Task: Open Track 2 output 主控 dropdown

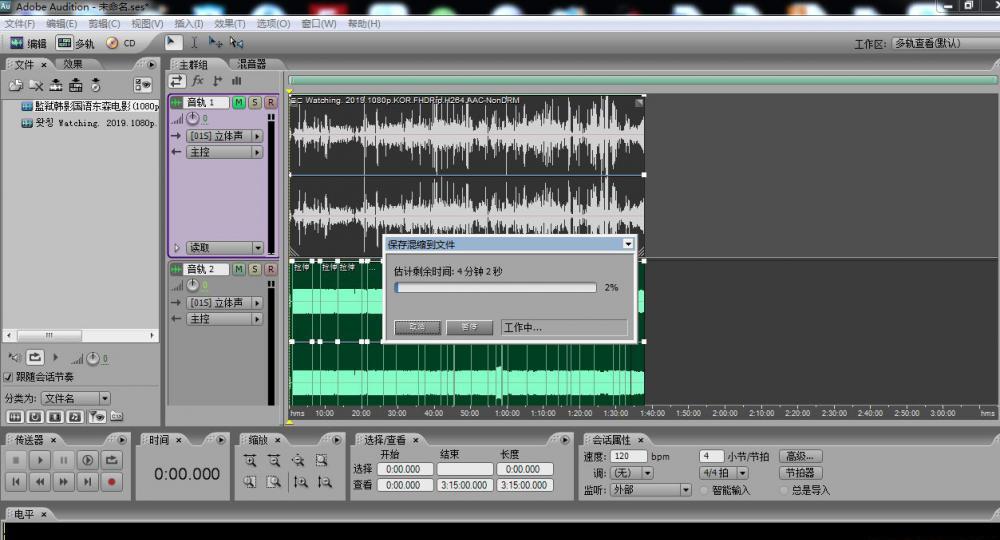Action: click(x=224, y=319)
